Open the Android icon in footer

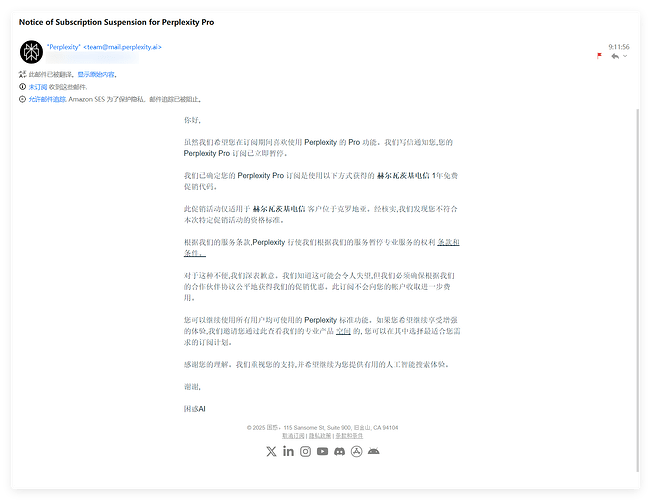(374, 451)
